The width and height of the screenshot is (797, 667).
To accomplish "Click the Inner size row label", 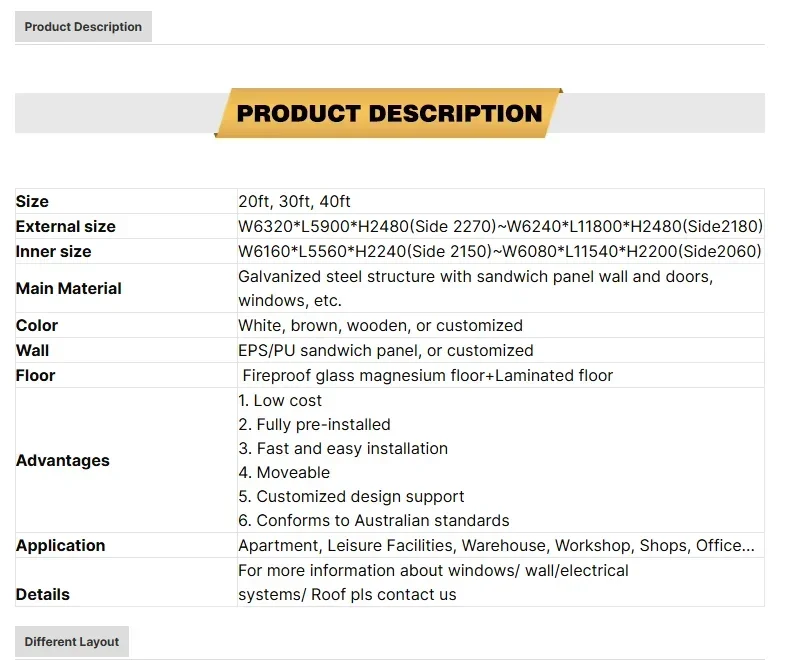I will [x=54, y=251].
